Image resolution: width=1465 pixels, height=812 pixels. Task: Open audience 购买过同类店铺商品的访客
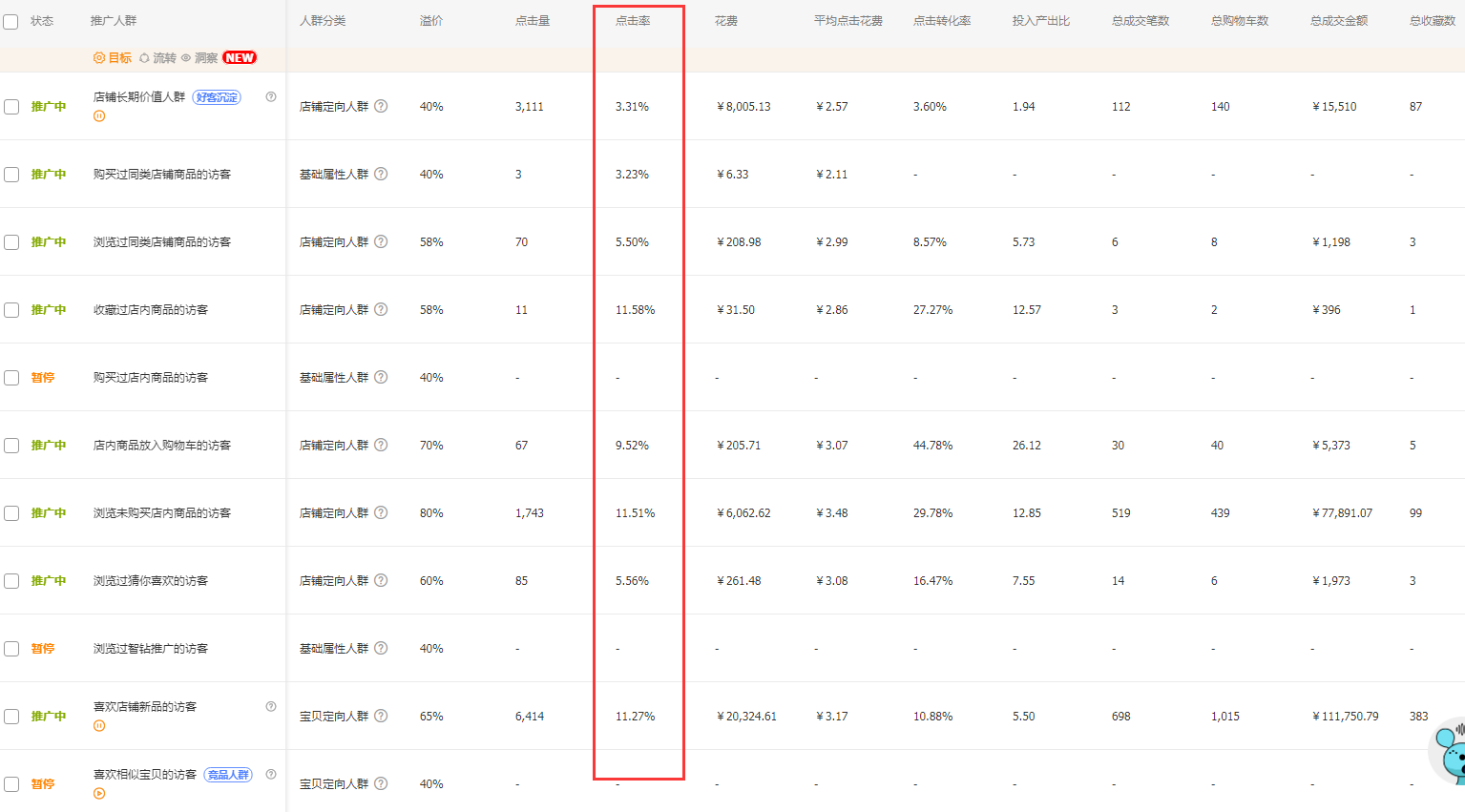(162, 175)
